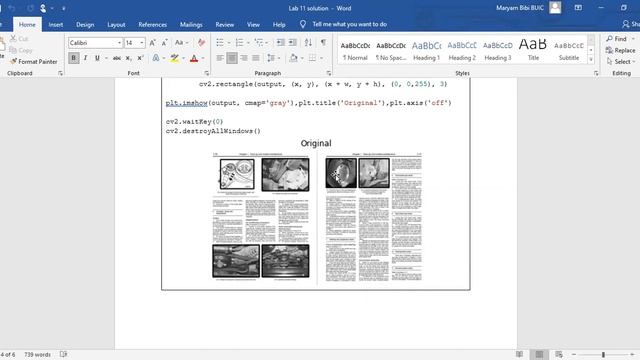Toggle Show/Hide paragraph marks
Screen dimensions: 640x360
[x=323, y=42]
